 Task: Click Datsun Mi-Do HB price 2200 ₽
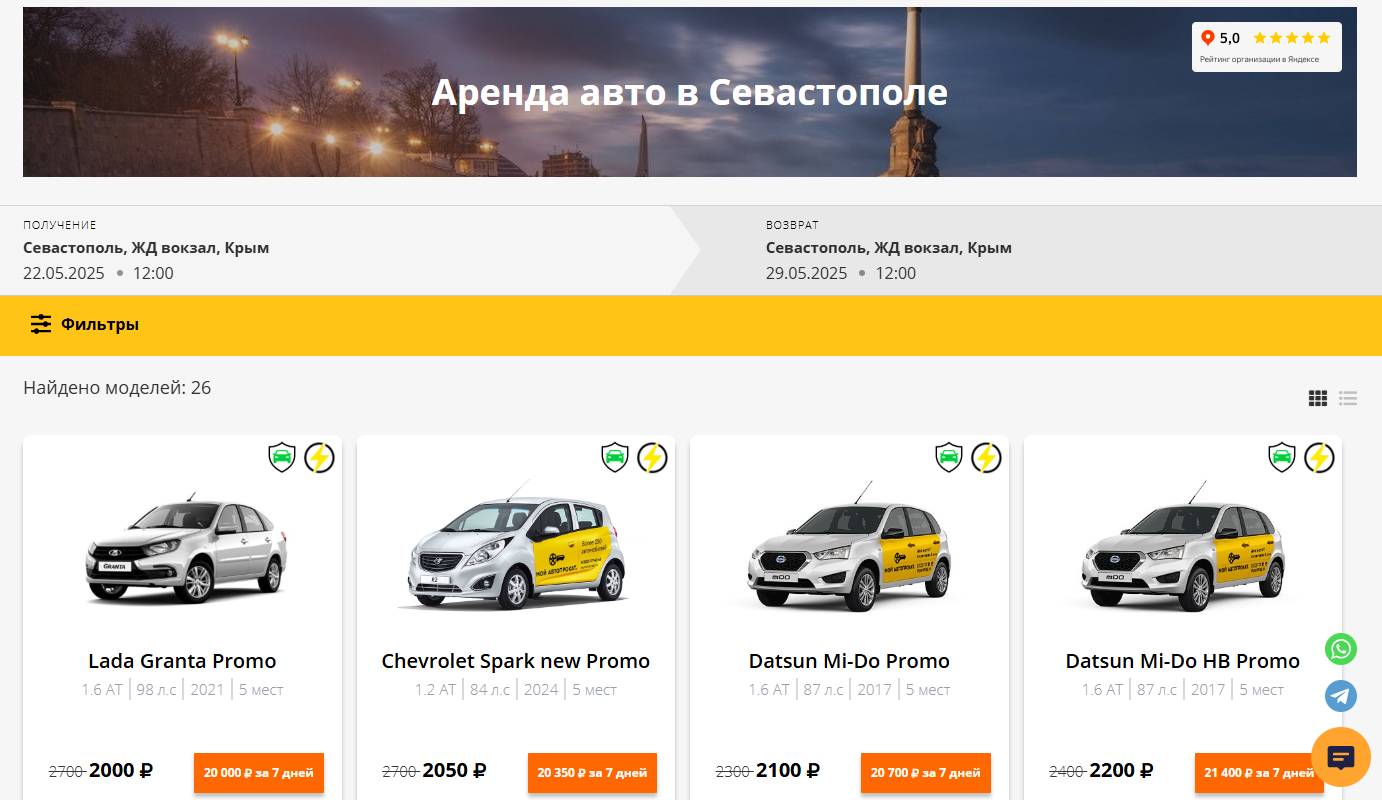[1121, 771]
